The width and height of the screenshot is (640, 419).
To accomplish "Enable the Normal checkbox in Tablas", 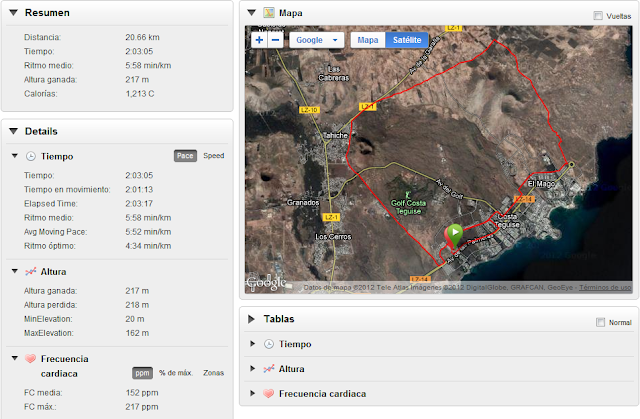I will (600, 322).
